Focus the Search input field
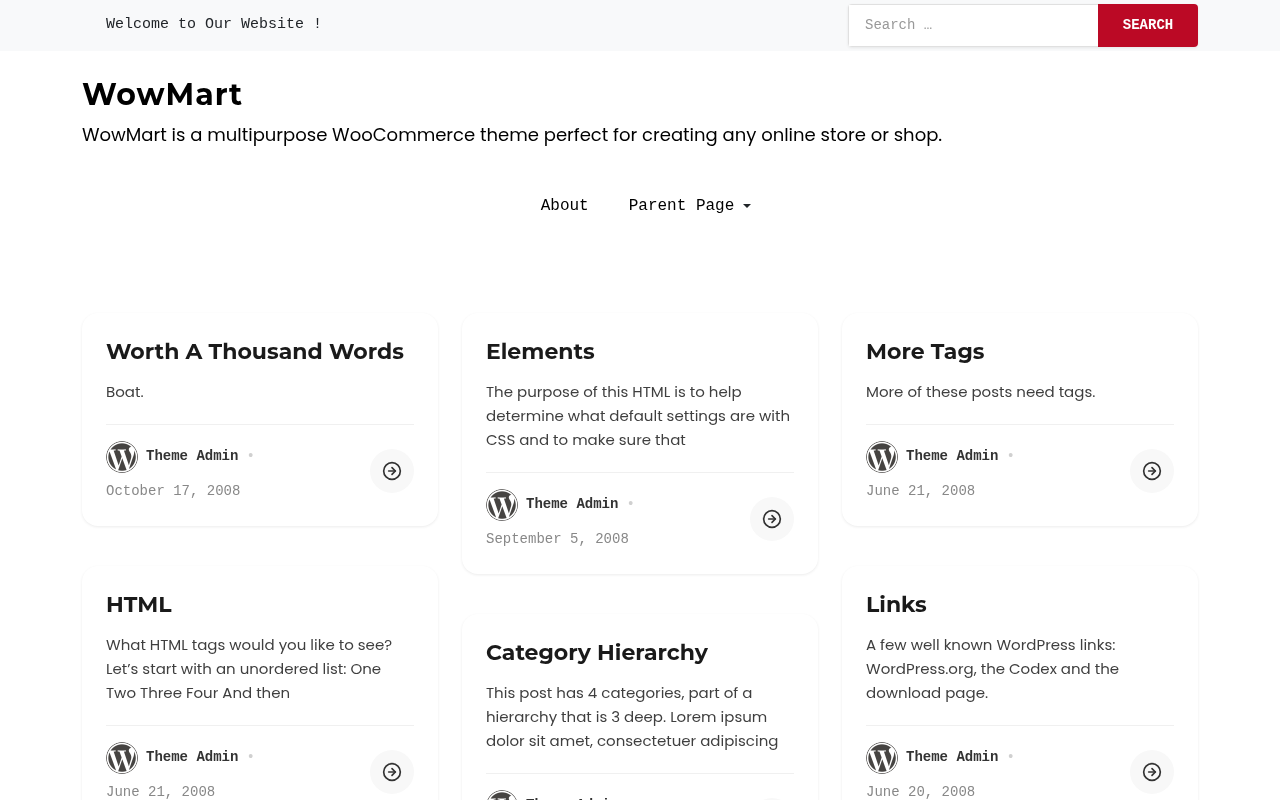The image size is (1280, 800). click(973, 25)
